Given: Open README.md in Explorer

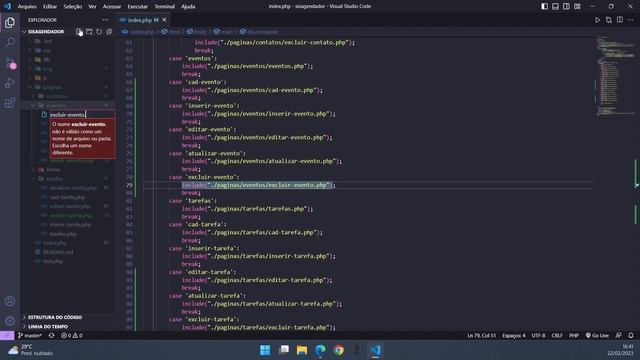Looking at the screenshot, I should pyautogui.click(x=58, y=252).
